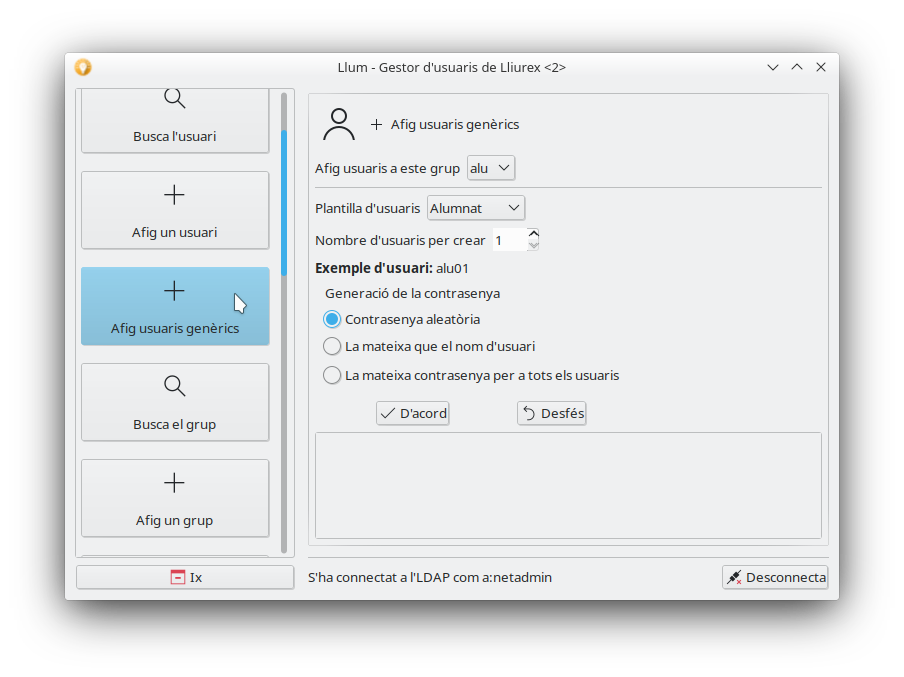Screen dimensions: 904x677
Task: Click the Desconnecta button
Action: pos(775,577)
